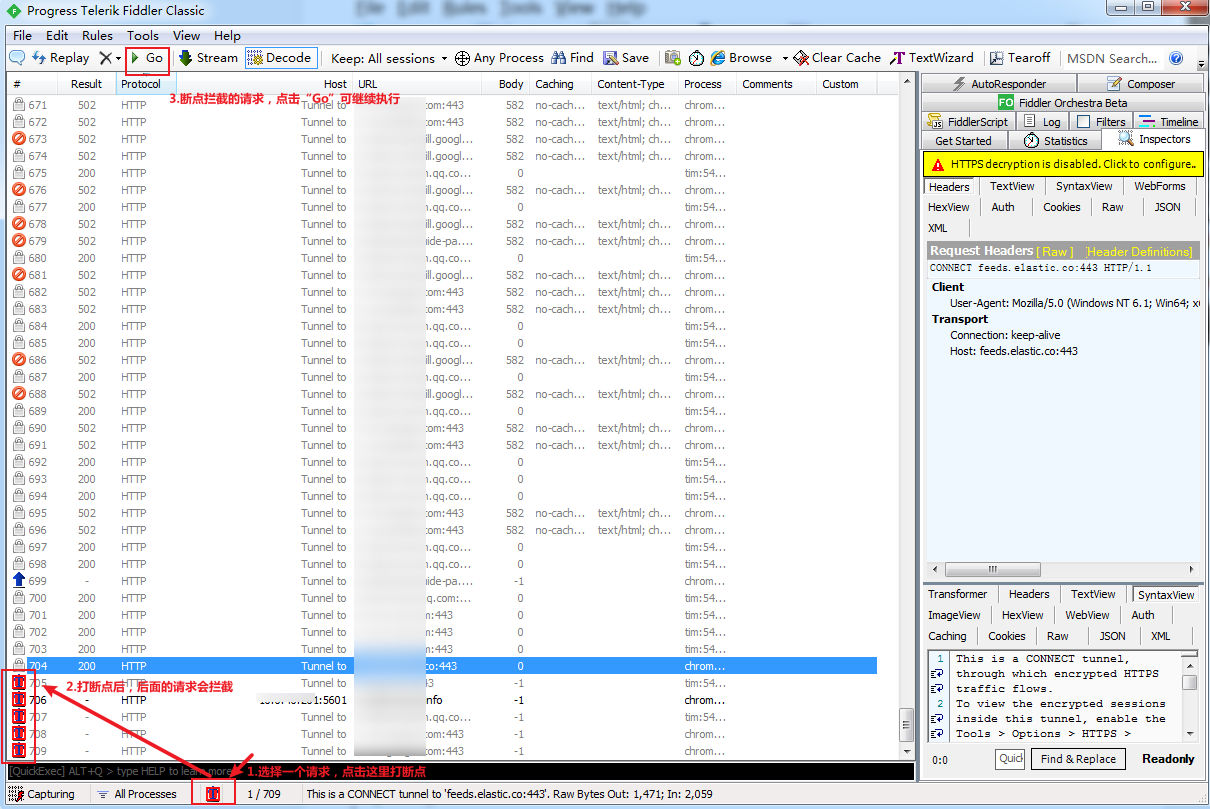Open the All Processes filter in status bar
The height and width of the screenshot is (809, 1210).
coord(137,794)
